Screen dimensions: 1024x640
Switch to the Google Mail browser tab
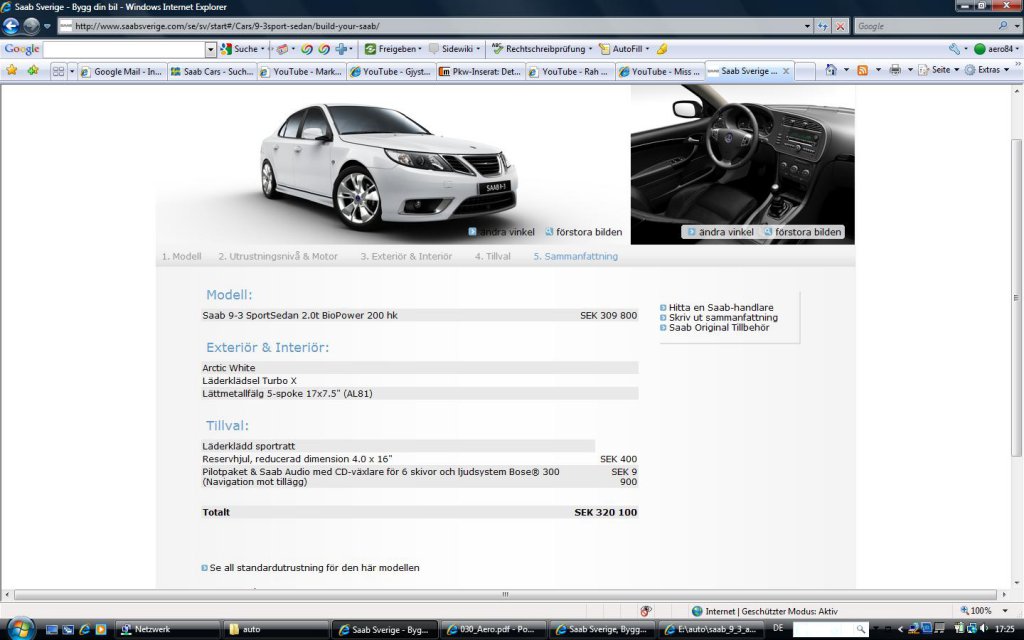pos(121,72)
